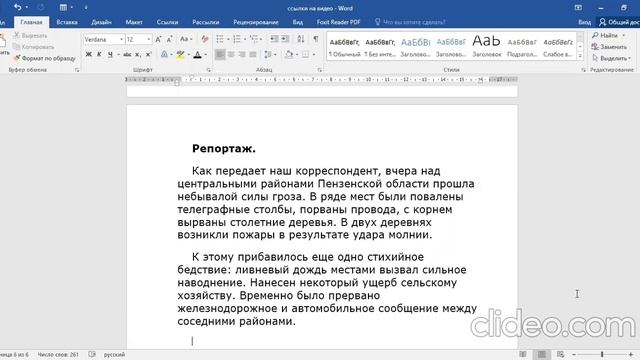Click the Text Effects icon

(x=164, y=54)
